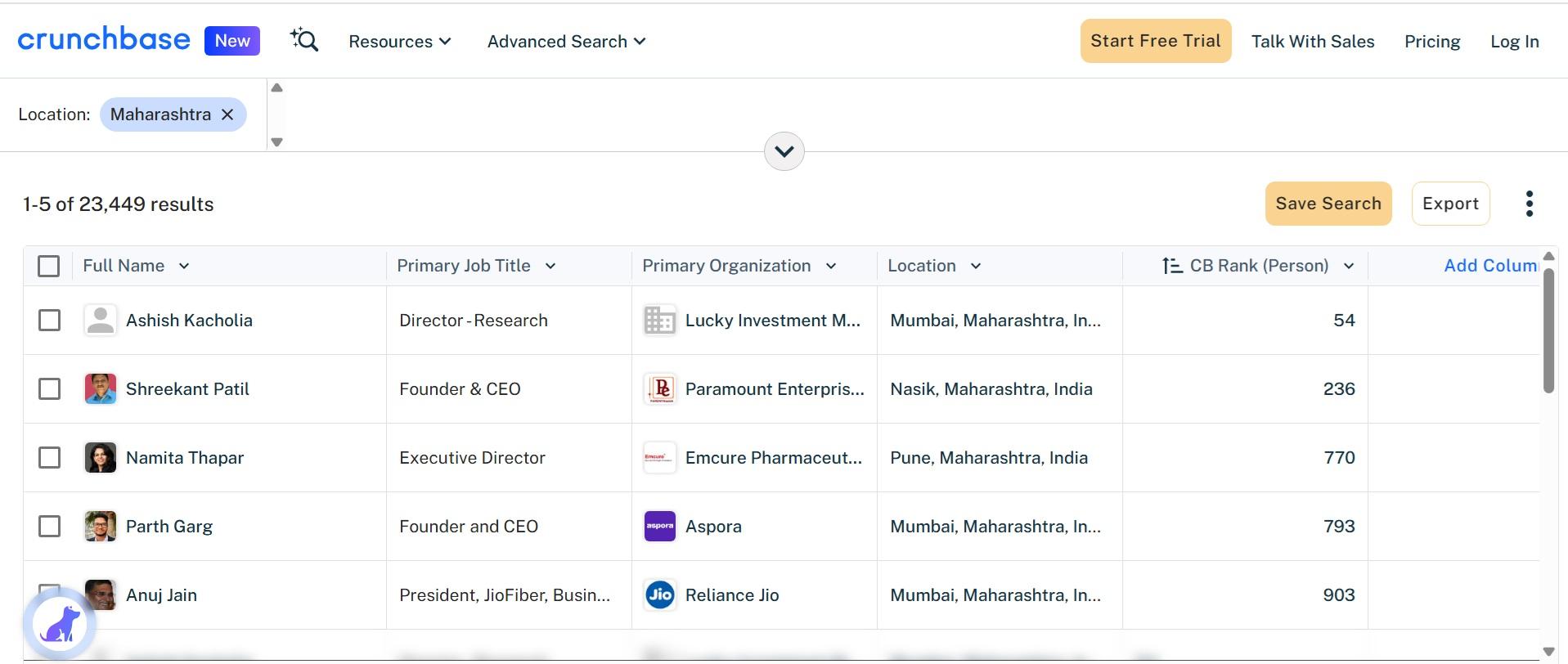
Task: Open the Resources menu
Action: [x=399, y=42]
